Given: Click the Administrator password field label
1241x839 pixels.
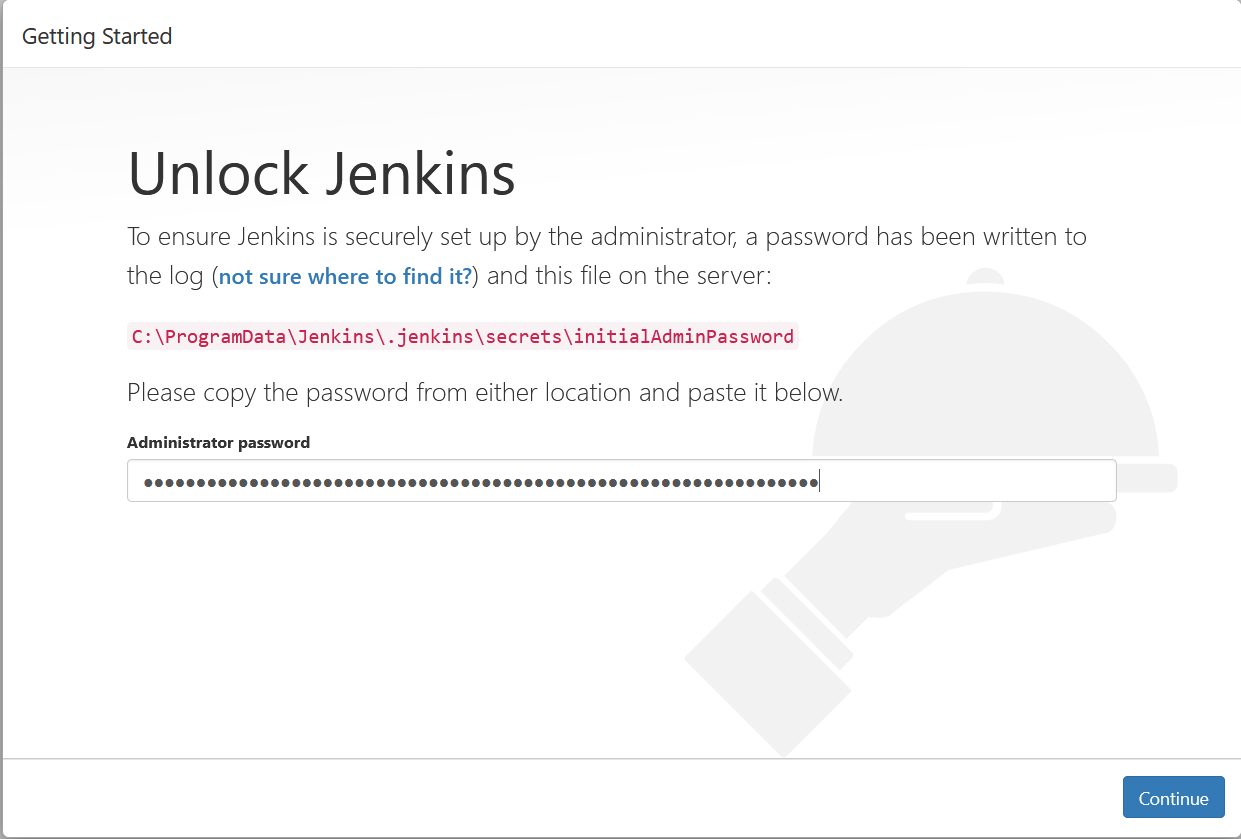Looking at the screenshot, I should [217, 442].
